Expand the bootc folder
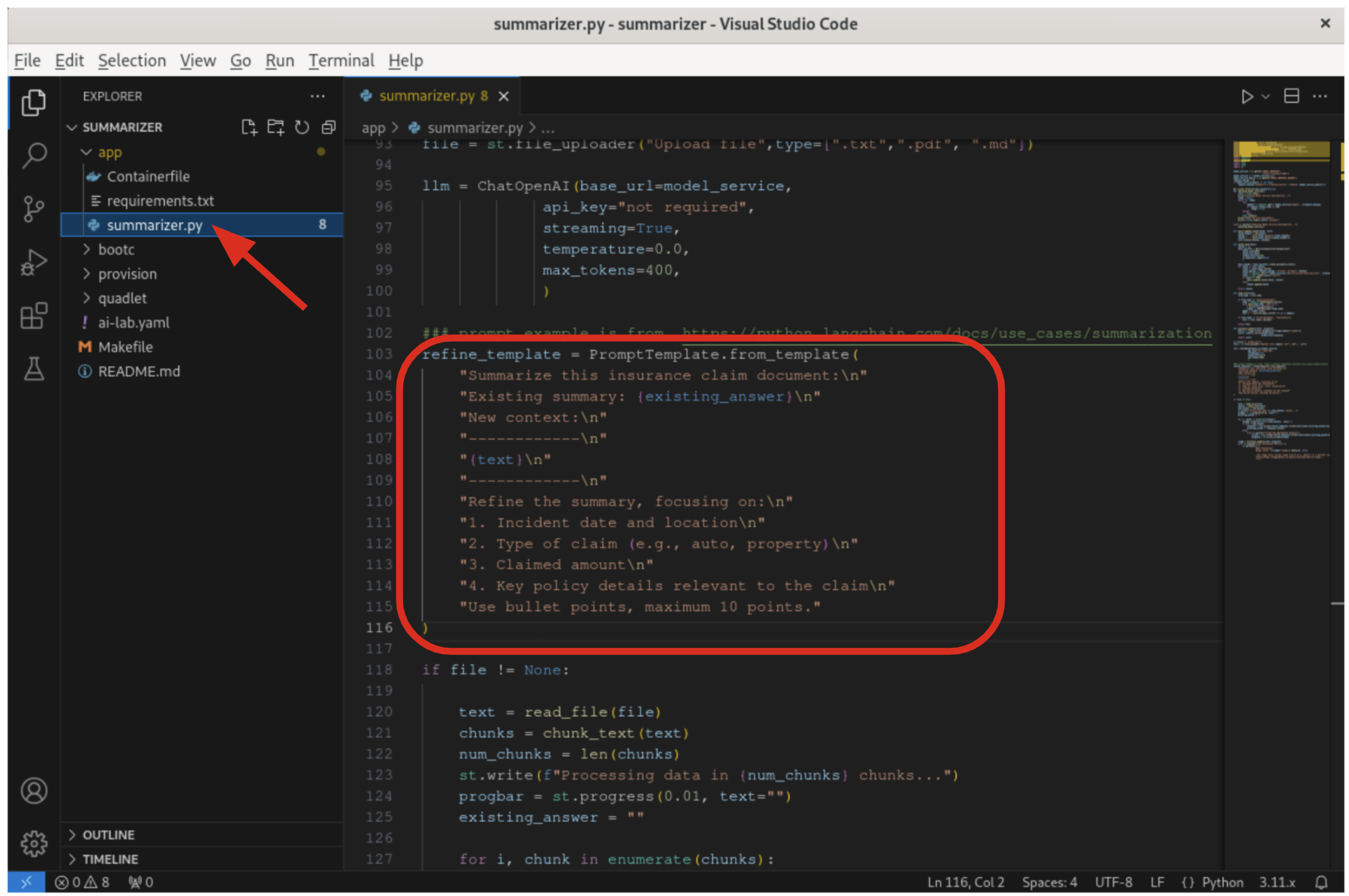Viewport: 1349px width, 896px height. pos(117,250)
